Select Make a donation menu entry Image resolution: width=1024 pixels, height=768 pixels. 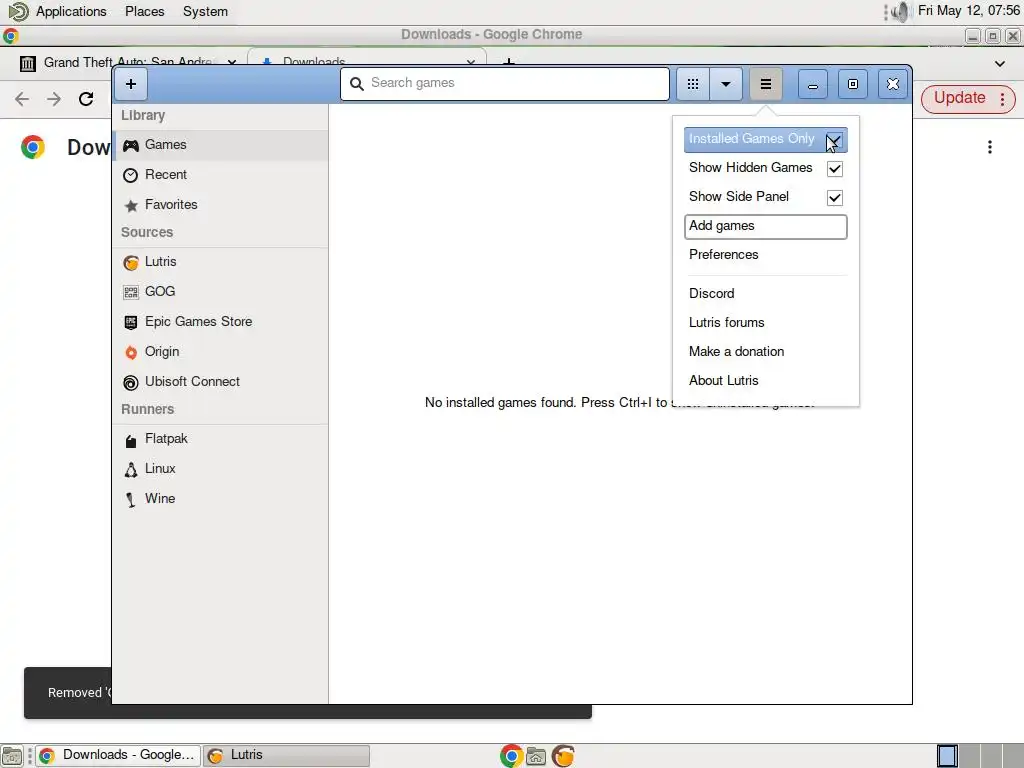[x=765, y=351]
